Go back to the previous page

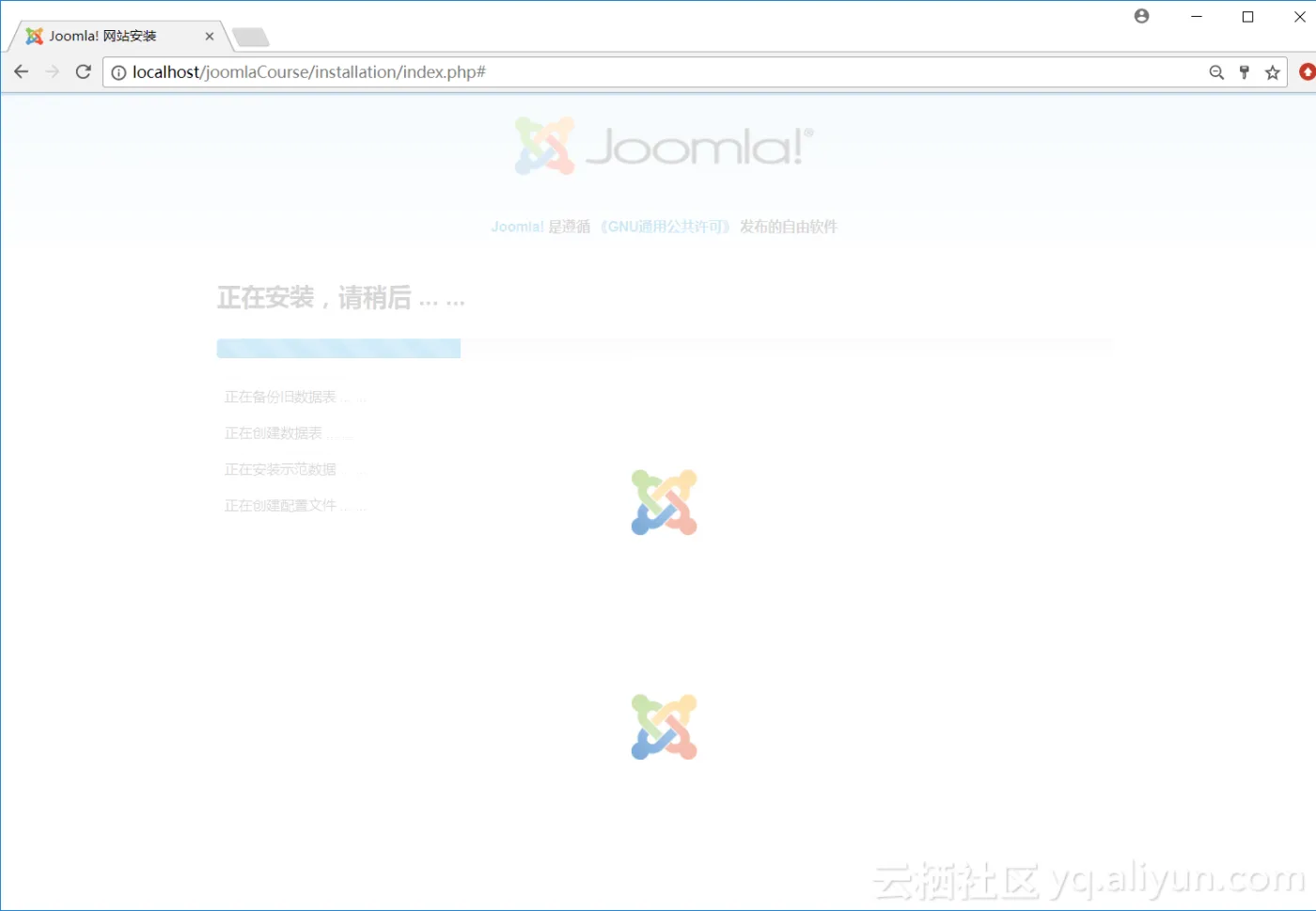point(22,71)
